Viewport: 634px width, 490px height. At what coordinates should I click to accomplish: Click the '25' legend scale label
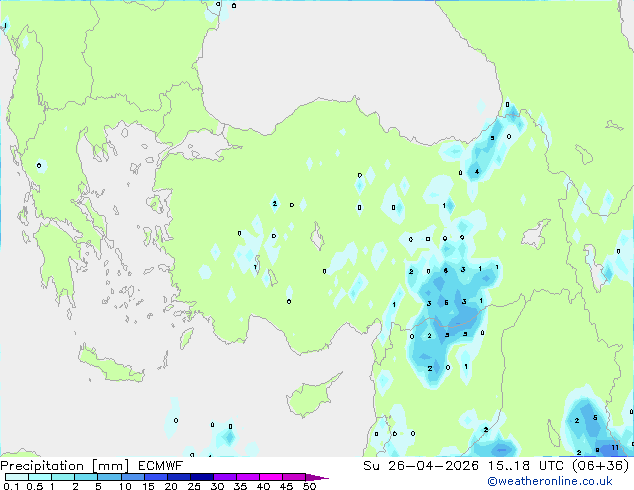click(194, 486)
